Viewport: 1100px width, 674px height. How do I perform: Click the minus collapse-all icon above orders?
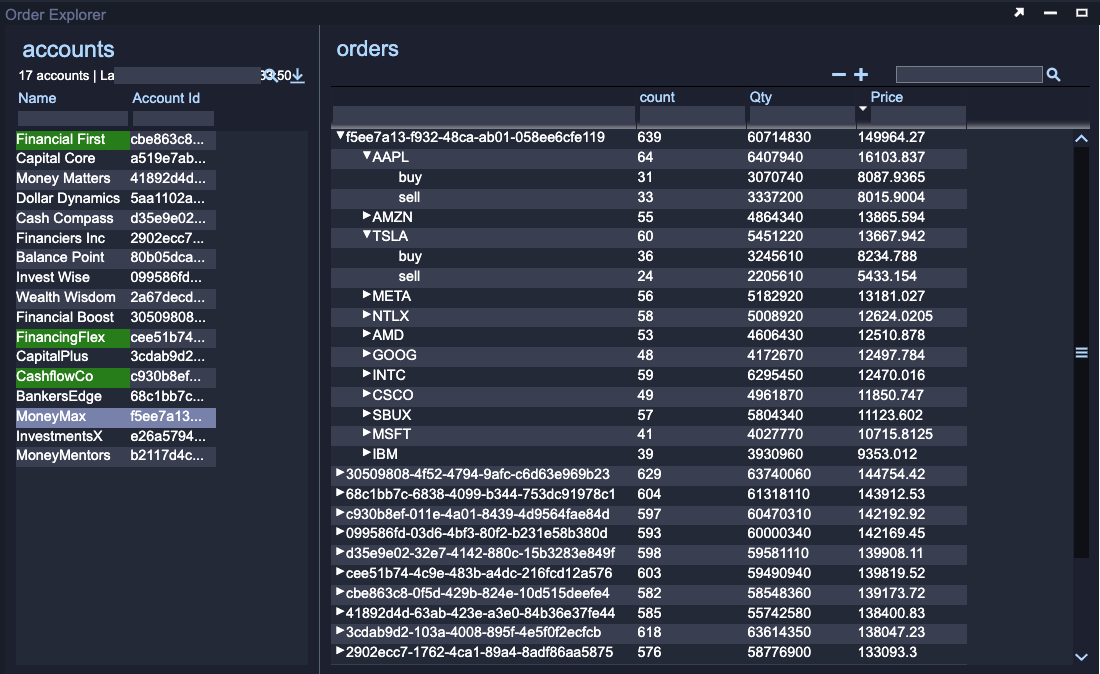pyautogui.click(x=839, y=75)
